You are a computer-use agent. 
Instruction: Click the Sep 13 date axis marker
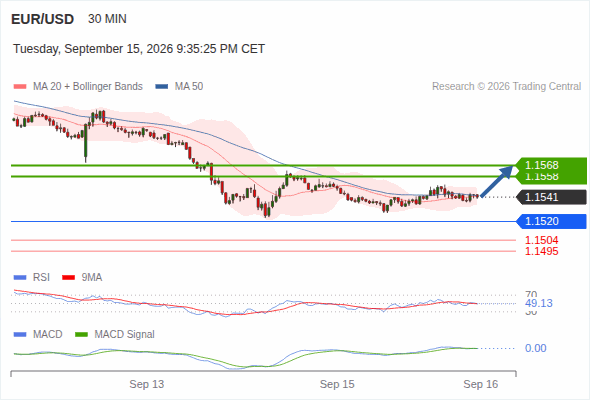pos(147,384)
